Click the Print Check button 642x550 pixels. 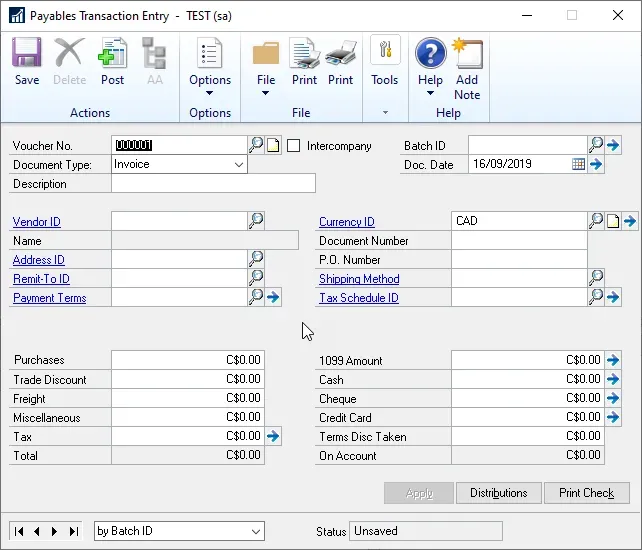[x=586, y=493]
